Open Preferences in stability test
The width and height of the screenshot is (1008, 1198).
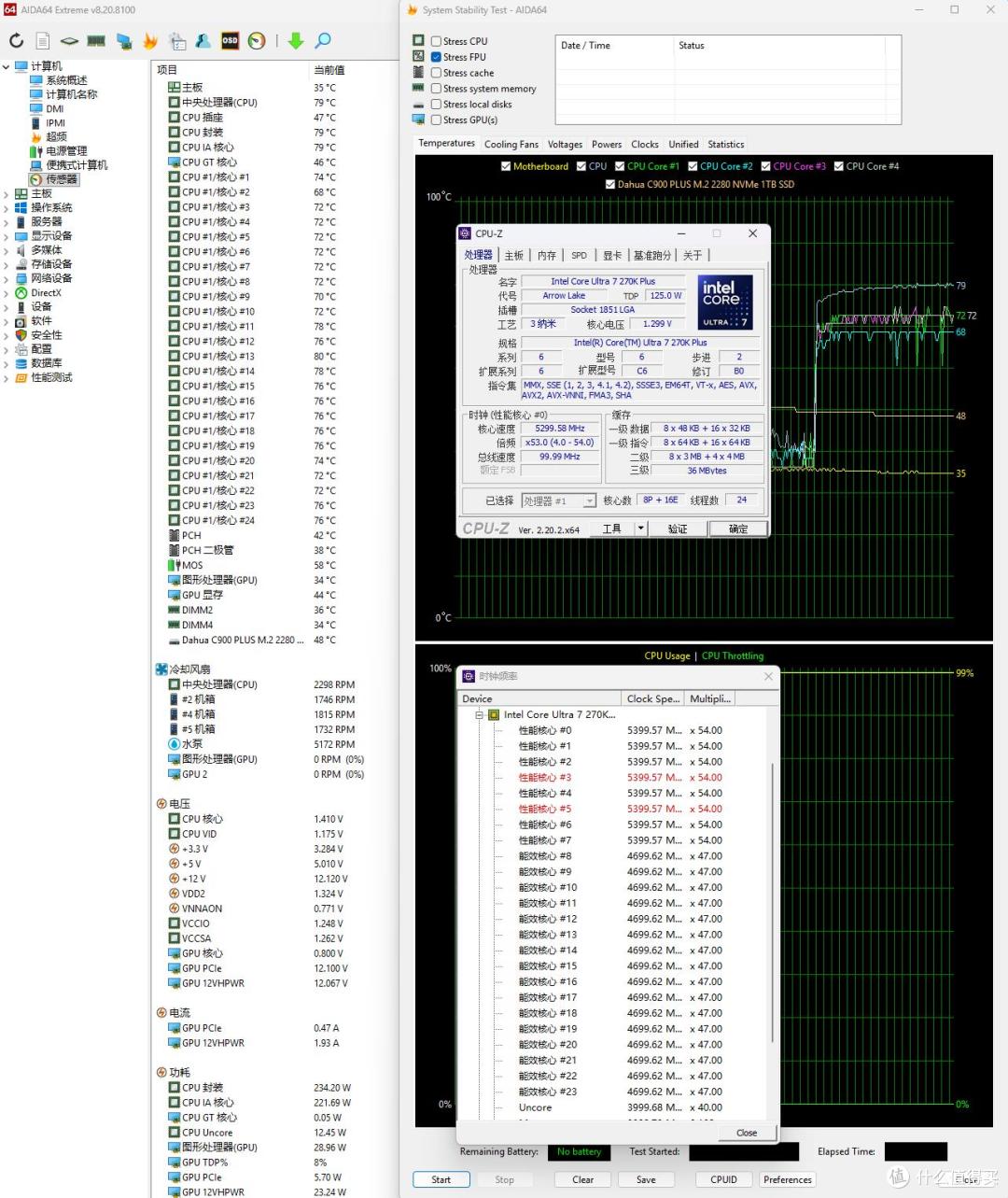click(x=788, y=1179)
